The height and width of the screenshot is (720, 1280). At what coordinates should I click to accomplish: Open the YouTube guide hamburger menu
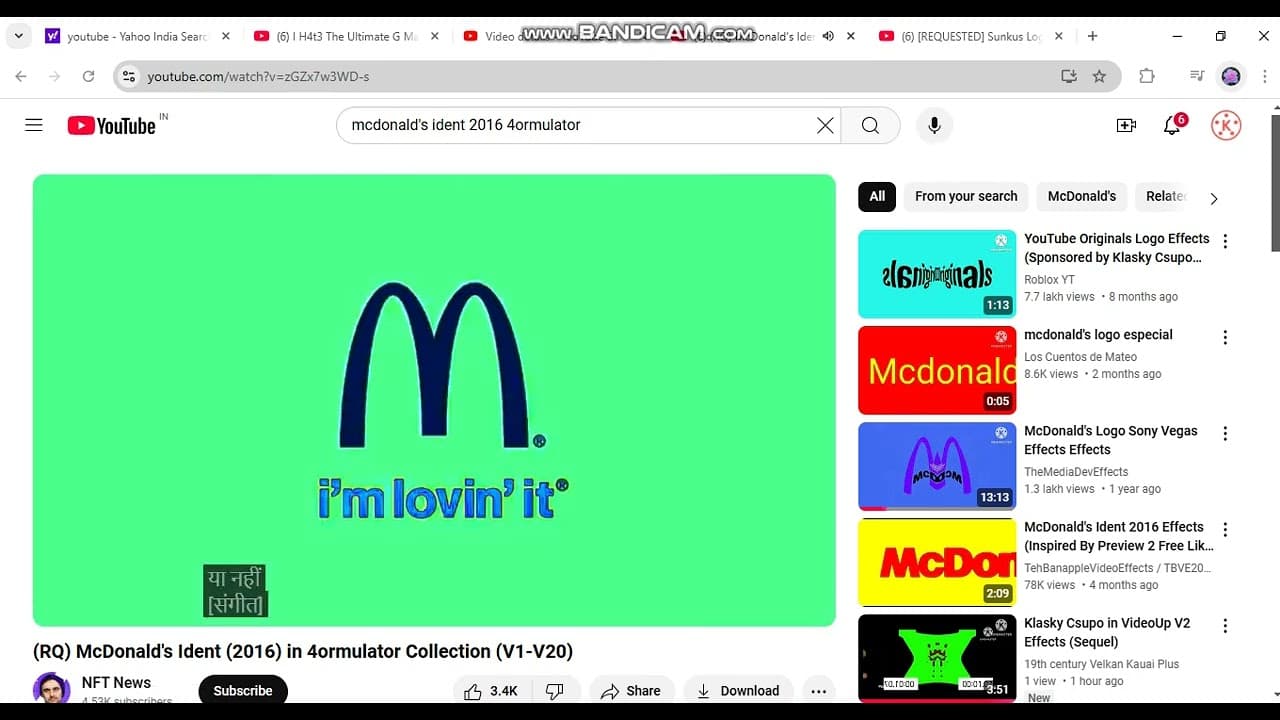[x=34, y=125]
